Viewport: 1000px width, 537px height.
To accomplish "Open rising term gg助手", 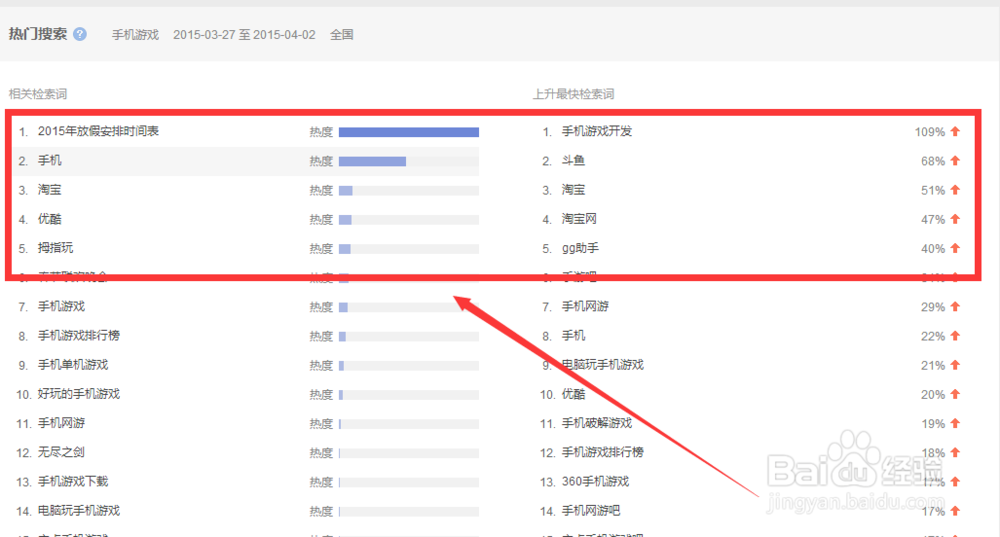I will [x=580, y=249].
